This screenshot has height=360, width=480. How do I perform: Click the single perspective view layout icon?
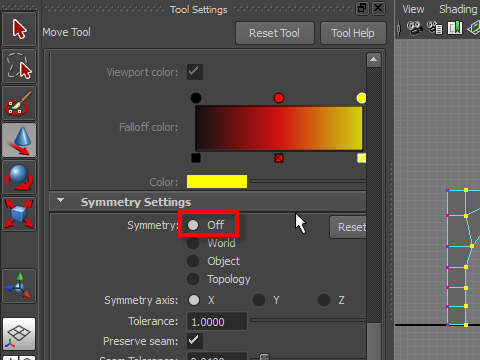19,334
